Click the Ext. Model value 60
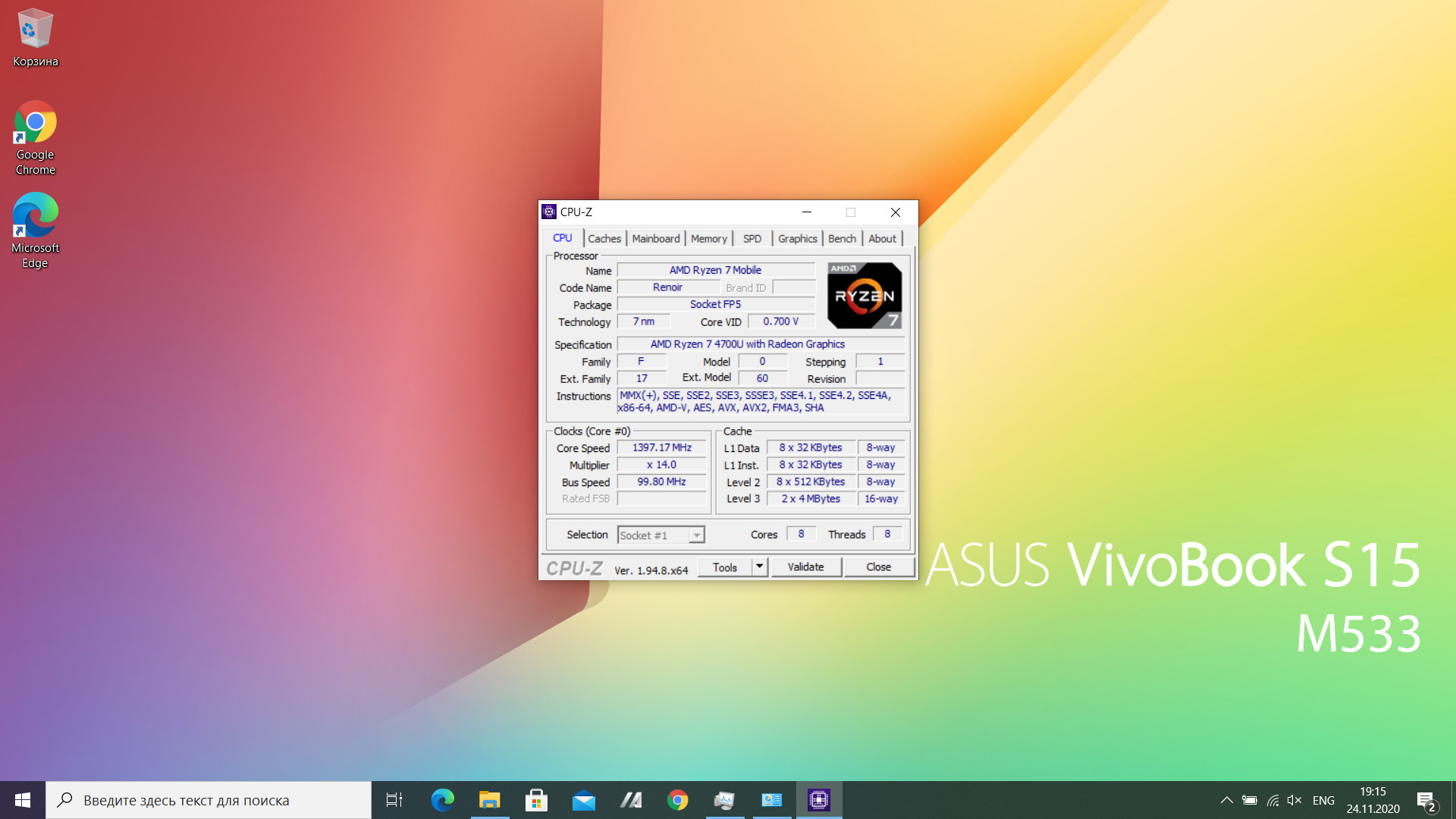The height and width of the screenshot is (819, 1456). point(763,378)
